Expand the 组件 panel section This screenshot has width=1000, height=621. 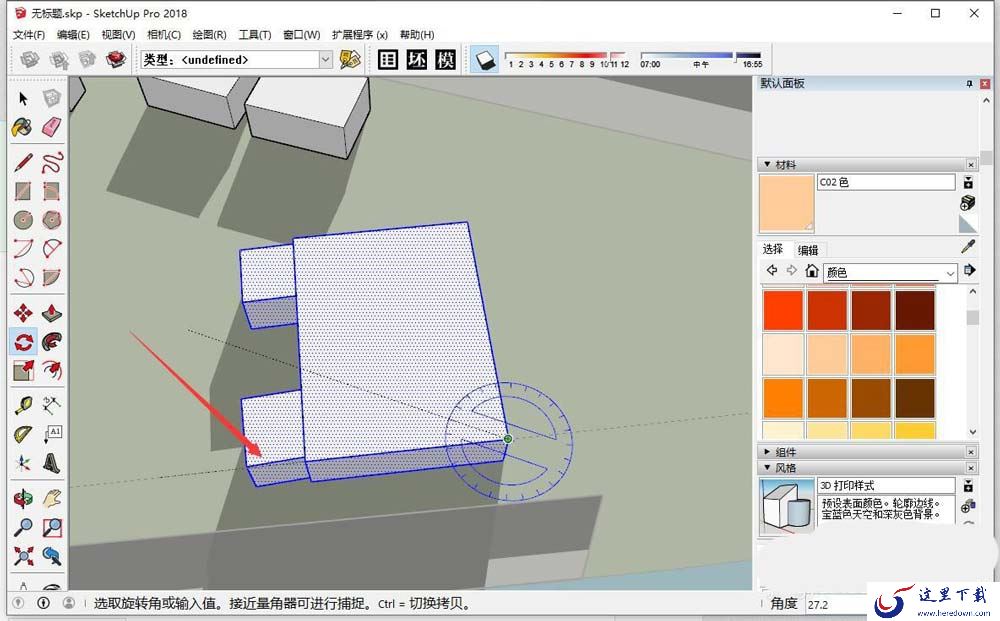pyautogui.click(x=767, y=451)
